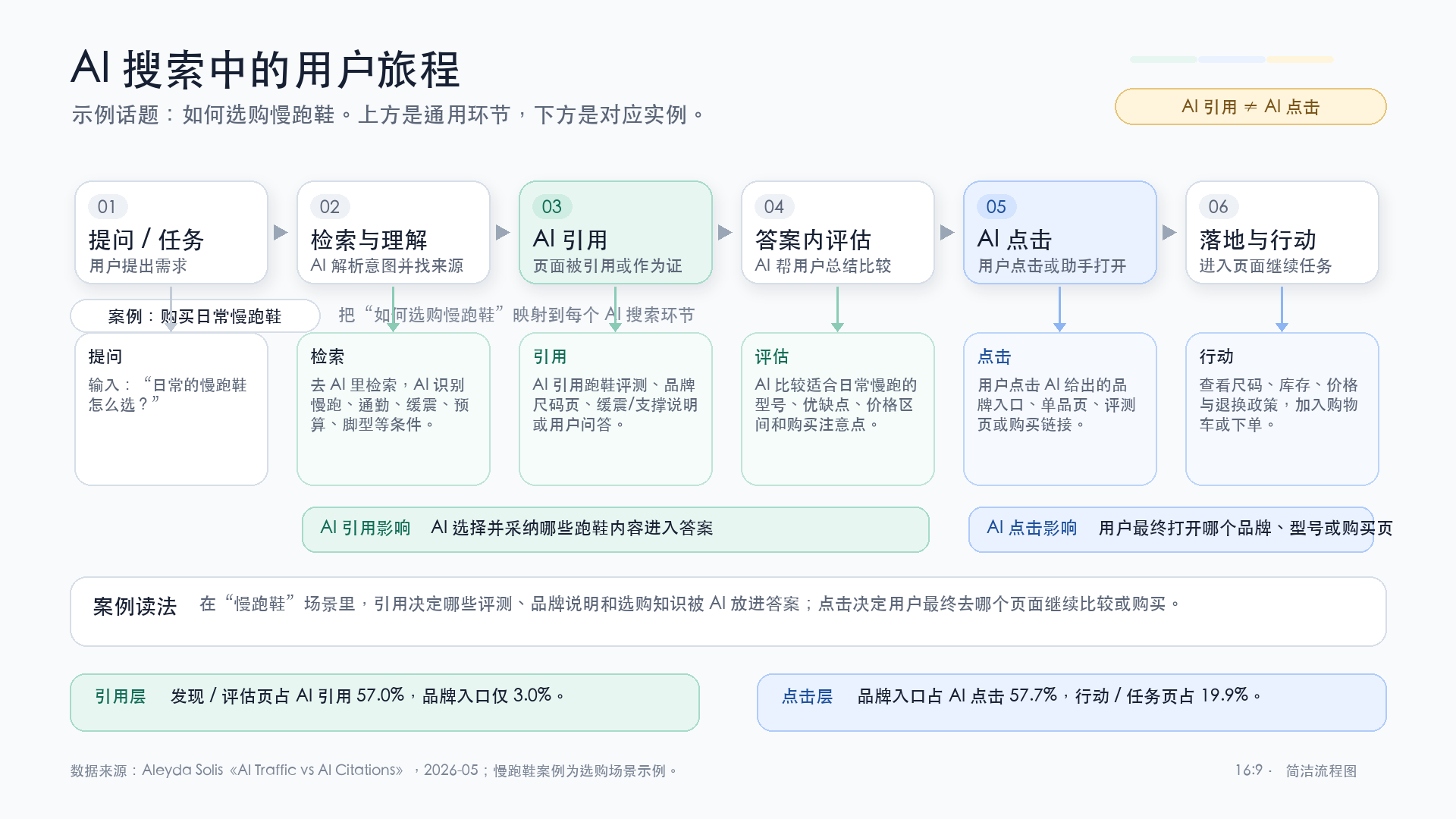Select the "检索与理解" step card

(394, 233)
